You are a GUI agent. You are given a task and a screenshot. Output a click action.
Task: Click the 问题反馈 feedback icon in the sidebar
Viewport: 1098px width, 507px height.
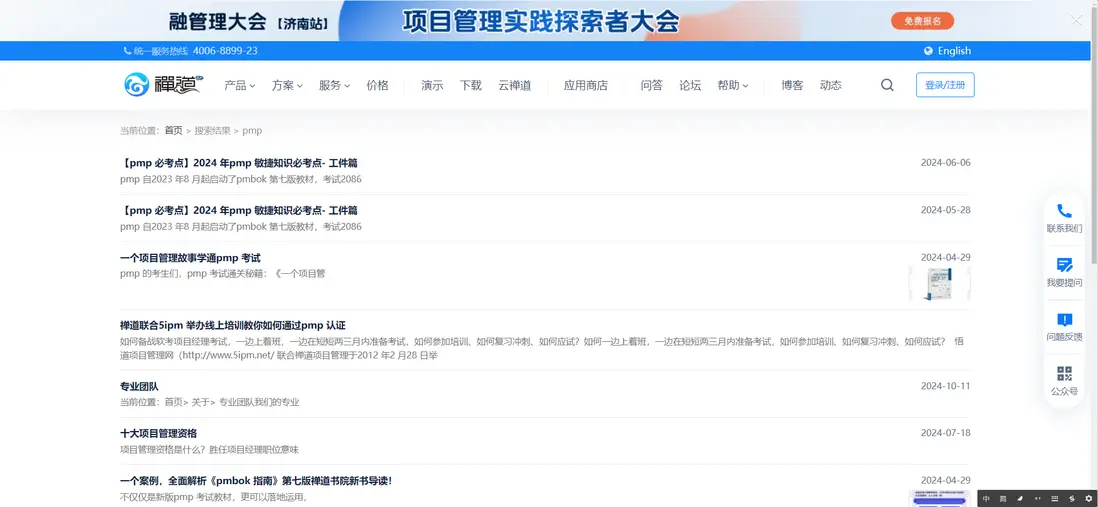point(1064,320)
